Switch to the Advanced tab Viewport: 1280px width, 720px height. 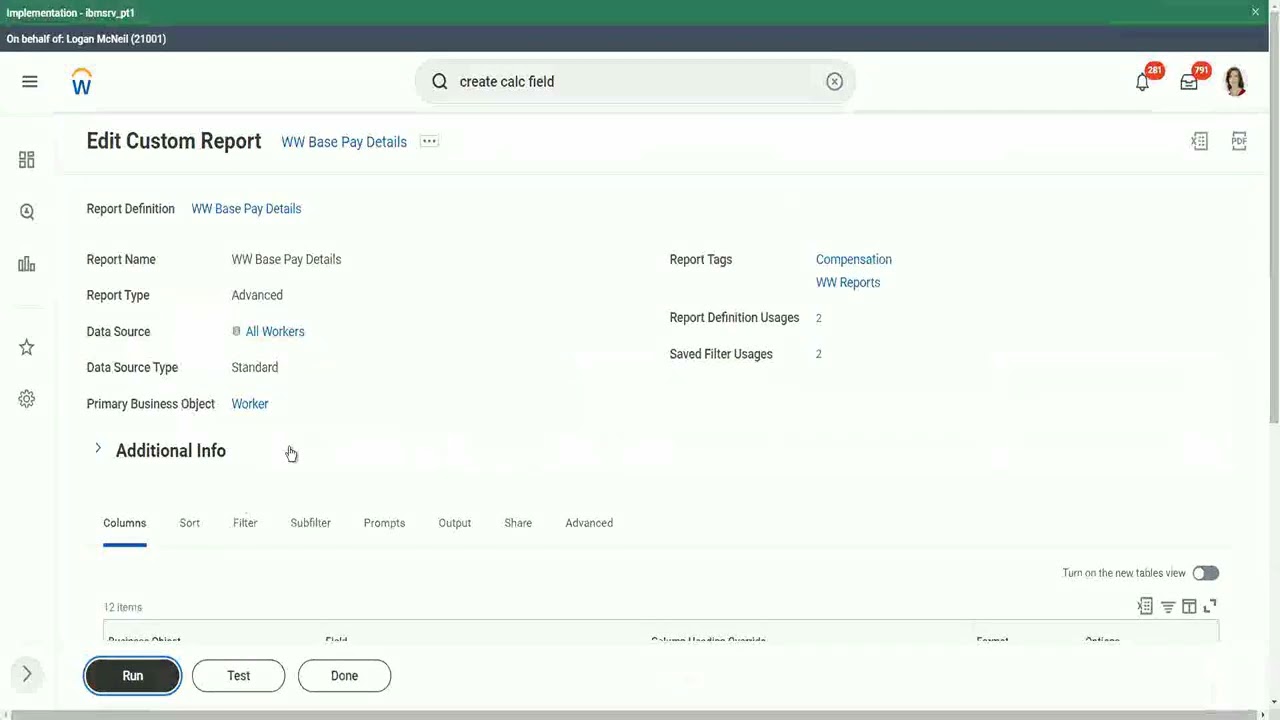(589, 523)
